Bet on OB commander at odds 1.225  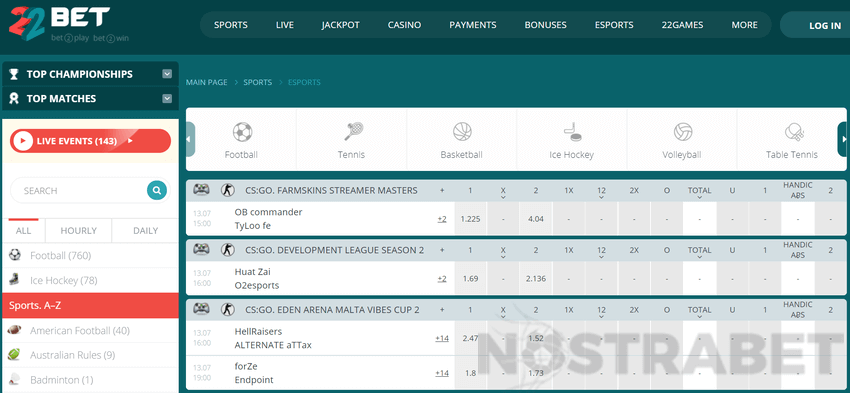tap(471, 219)
